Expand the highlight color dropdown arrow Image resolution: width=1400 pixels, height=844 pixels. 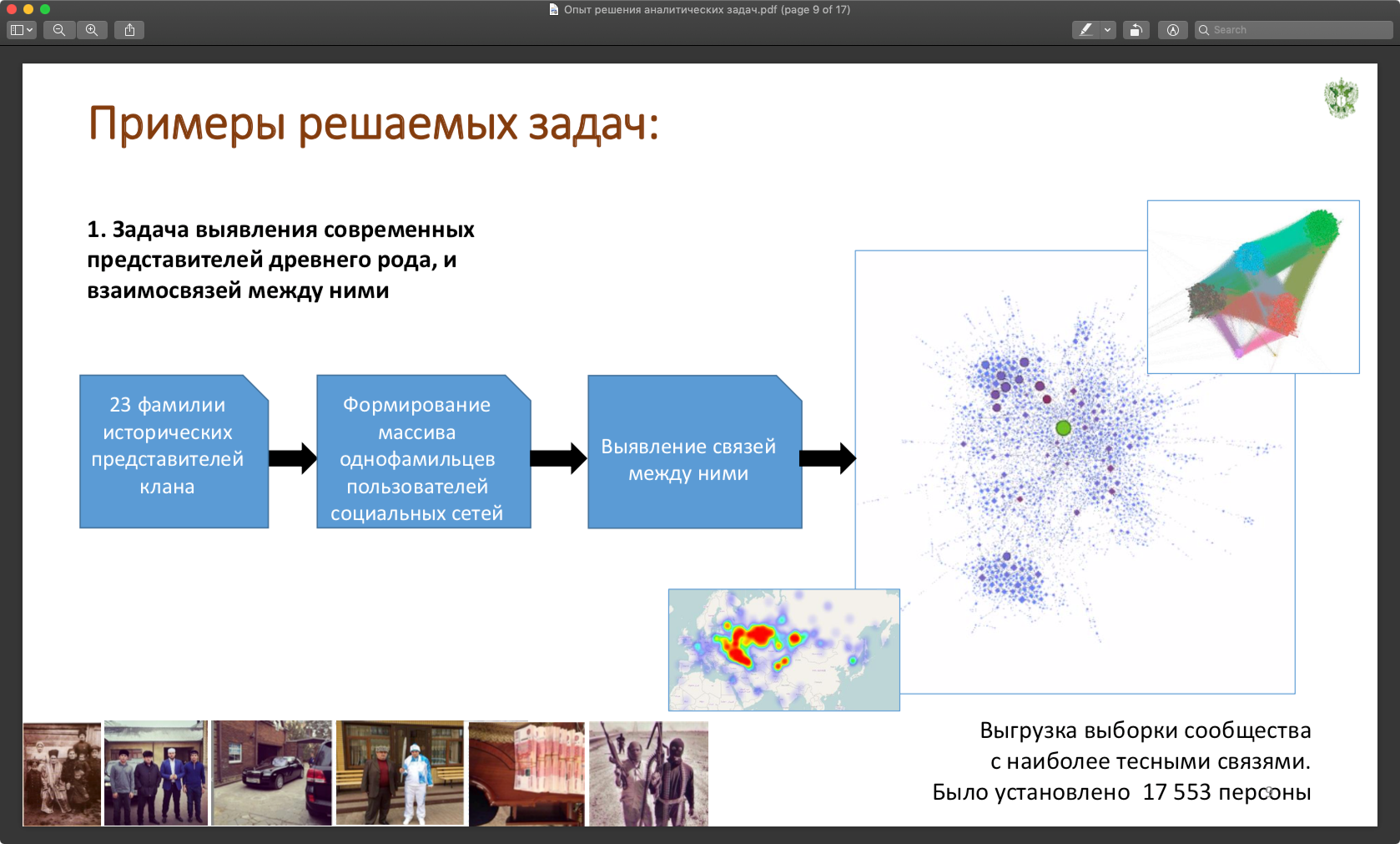(x=1107, y=30)
